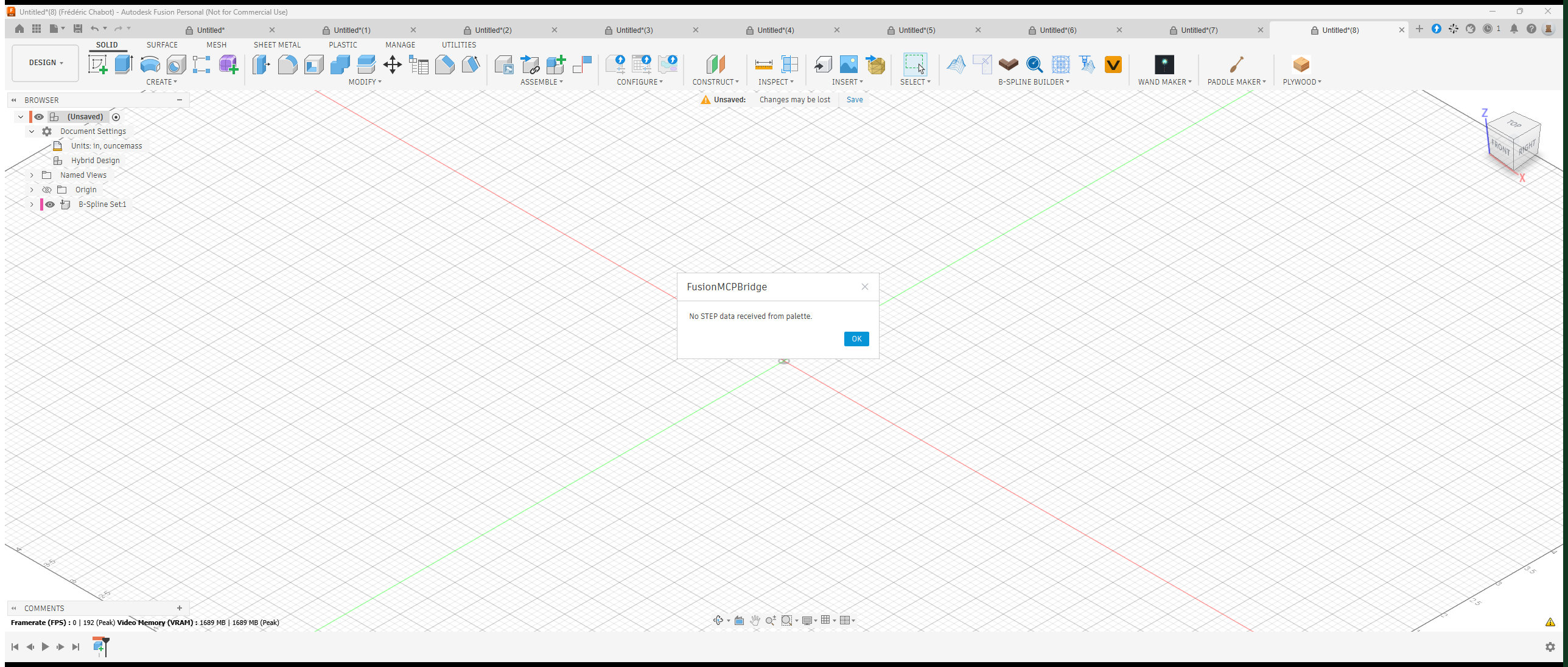Click the TOP face of the ViewCube
The height and width of the screenshot is (667, 1568).
(x=1514, y=124)
